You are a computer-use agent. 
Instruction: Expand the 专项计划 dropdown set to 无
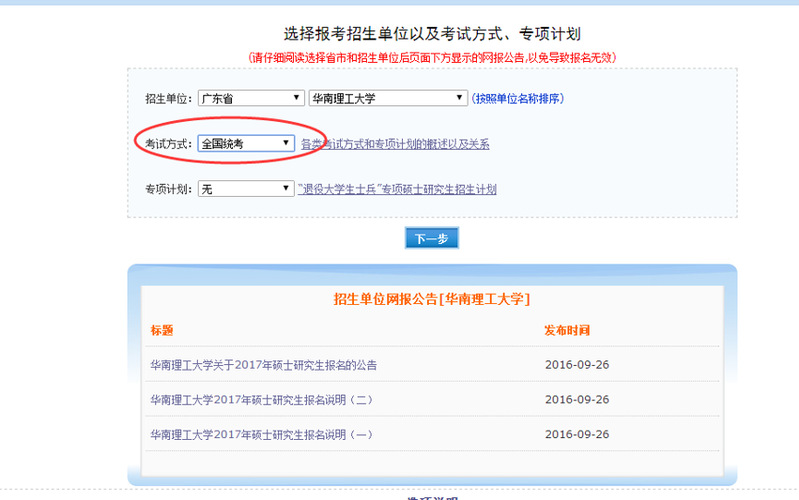(246, 189)
